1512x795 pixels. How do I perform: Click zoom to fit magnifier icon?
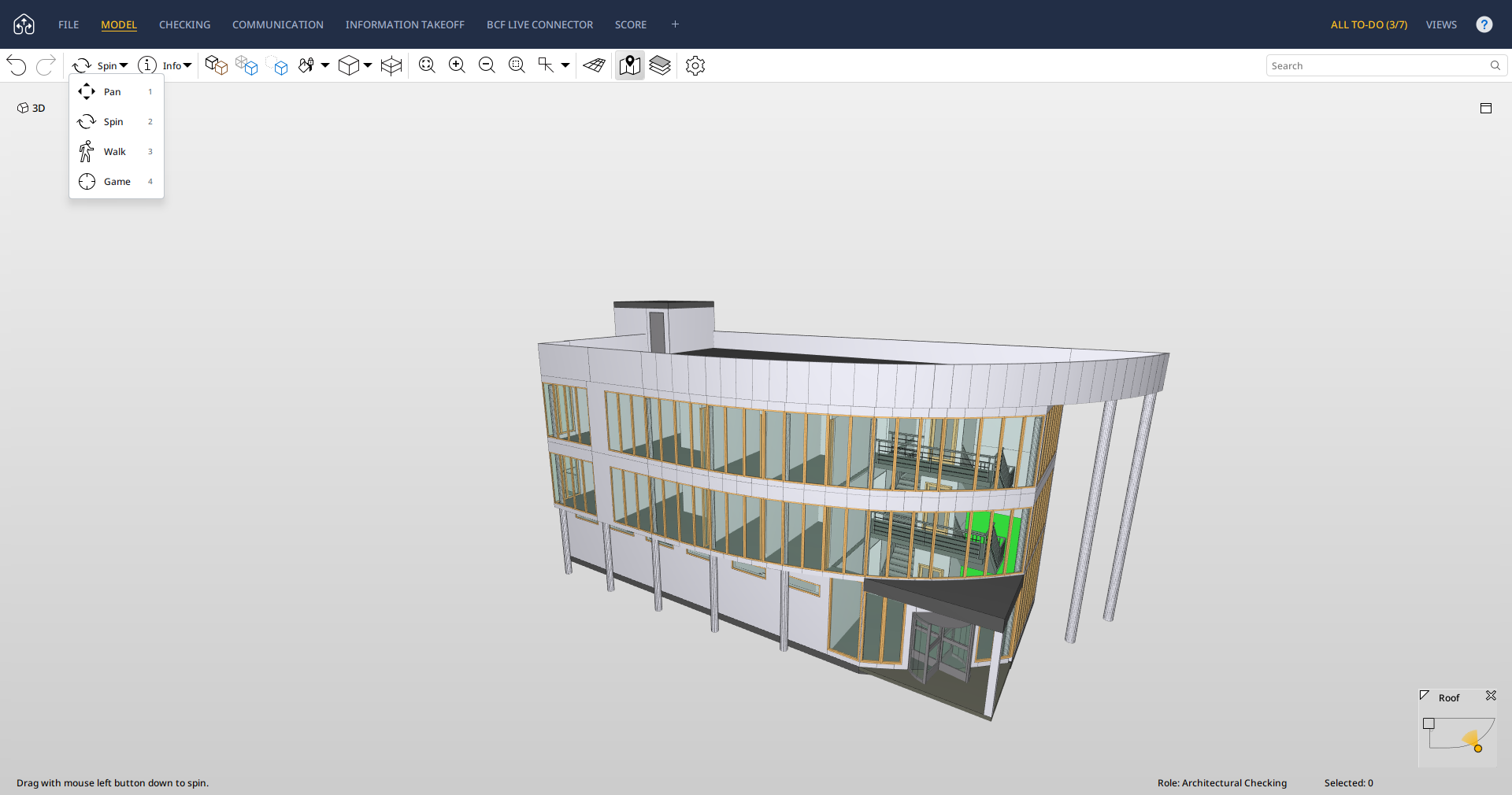(427, 65)
